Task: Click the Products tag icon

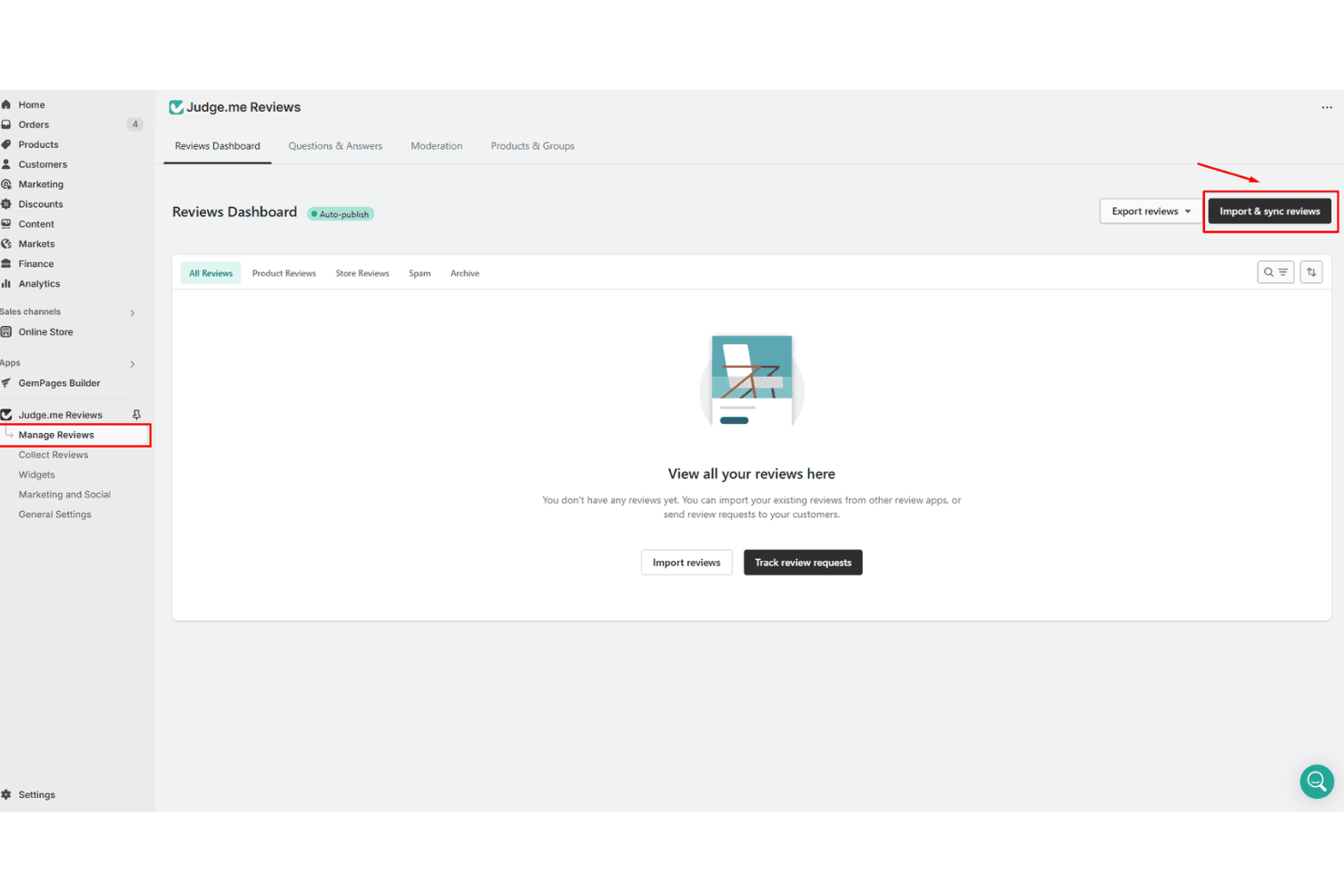Action: click(x=6, y=144)
